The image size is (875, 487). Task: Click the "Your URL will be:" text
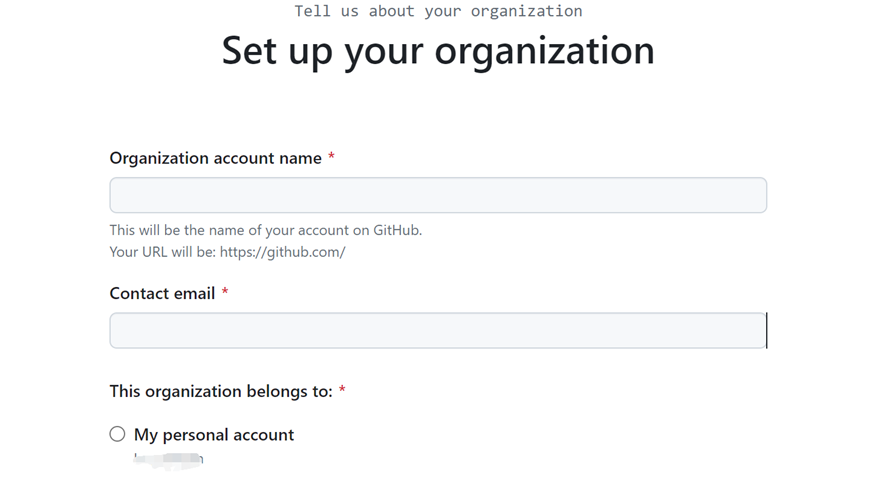click(163, 252)
